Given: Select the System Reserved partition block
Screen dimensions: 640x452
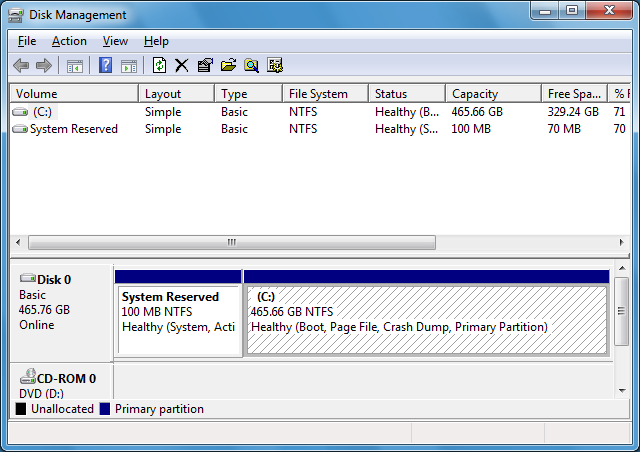Looking at the screenshot, I should pyautogui.click(x=178, y=314).
